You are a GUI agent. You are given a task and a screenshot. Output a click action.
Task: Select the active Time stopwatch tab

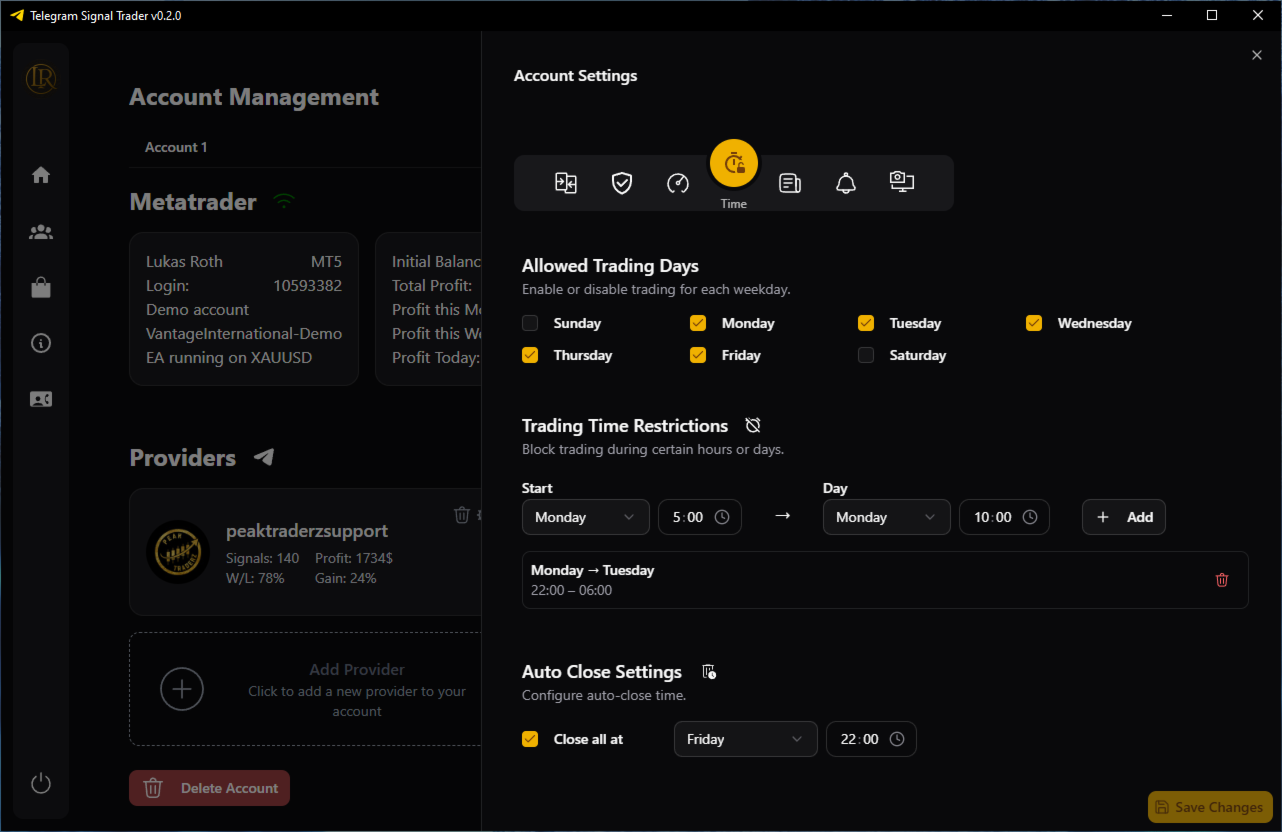734,163
